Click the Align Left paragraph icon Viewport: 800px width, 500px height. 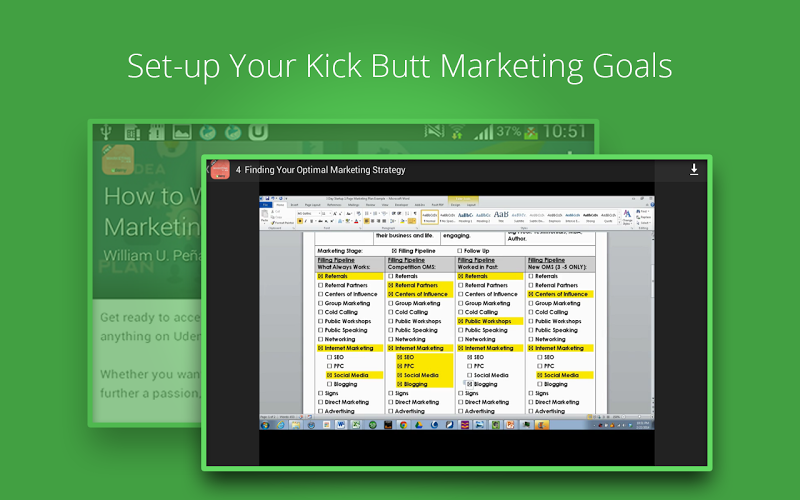tap(366, 221)
